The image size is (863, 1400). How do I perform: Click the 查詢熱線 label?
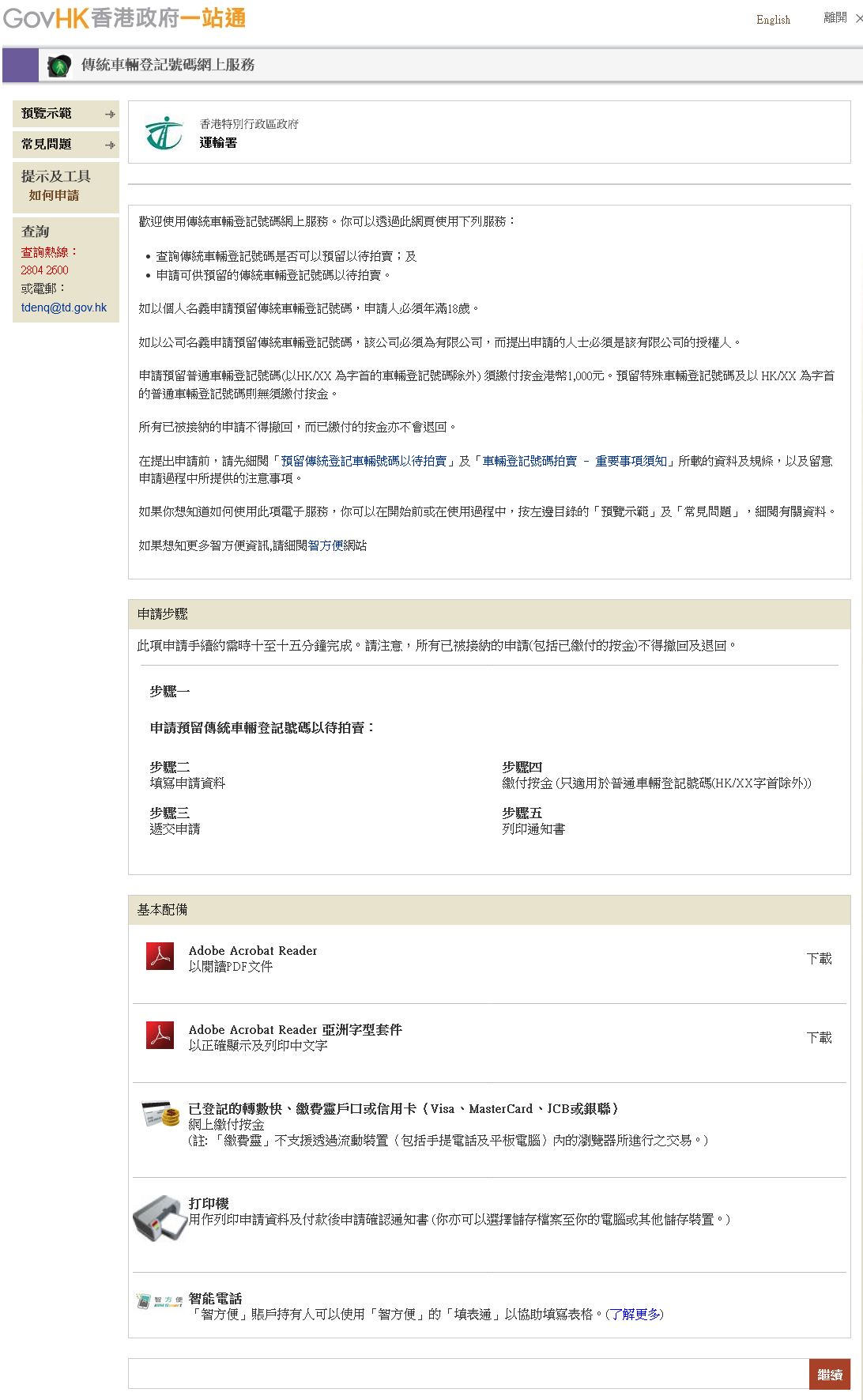pyautogui.click(x=48, y=252)
